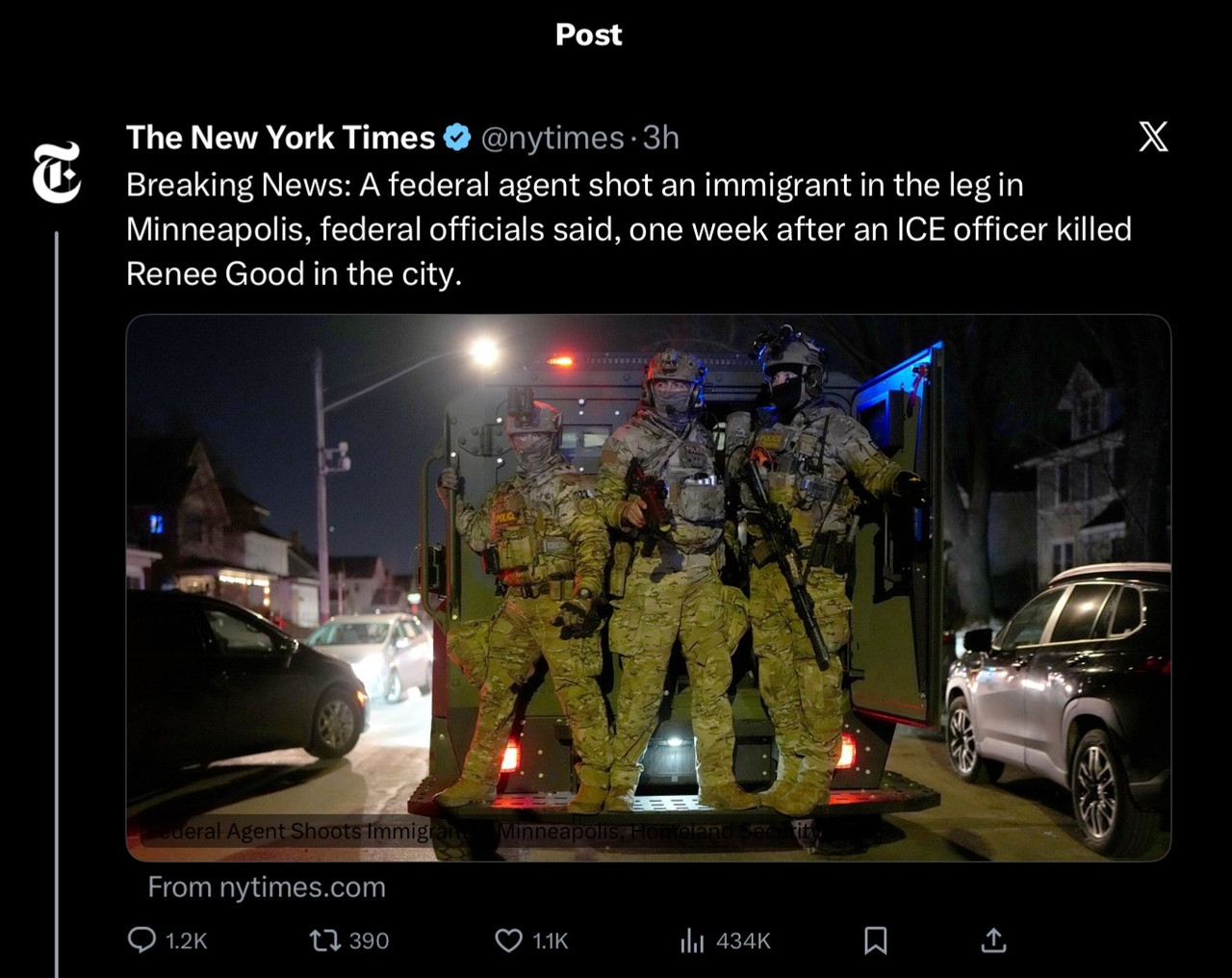Click the Breaking News tweet text
Viewport: 1232px width, 978px height.
[629, 229]
